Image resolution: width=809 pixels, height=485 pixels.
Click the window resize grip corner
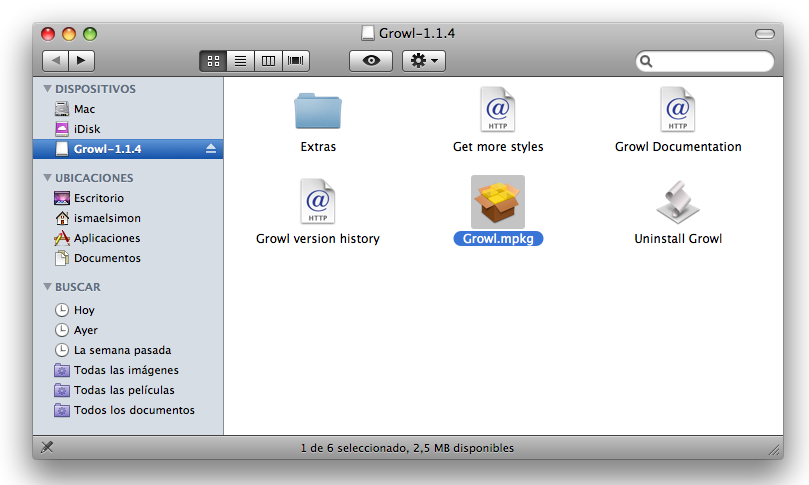[x=774, y=450]
